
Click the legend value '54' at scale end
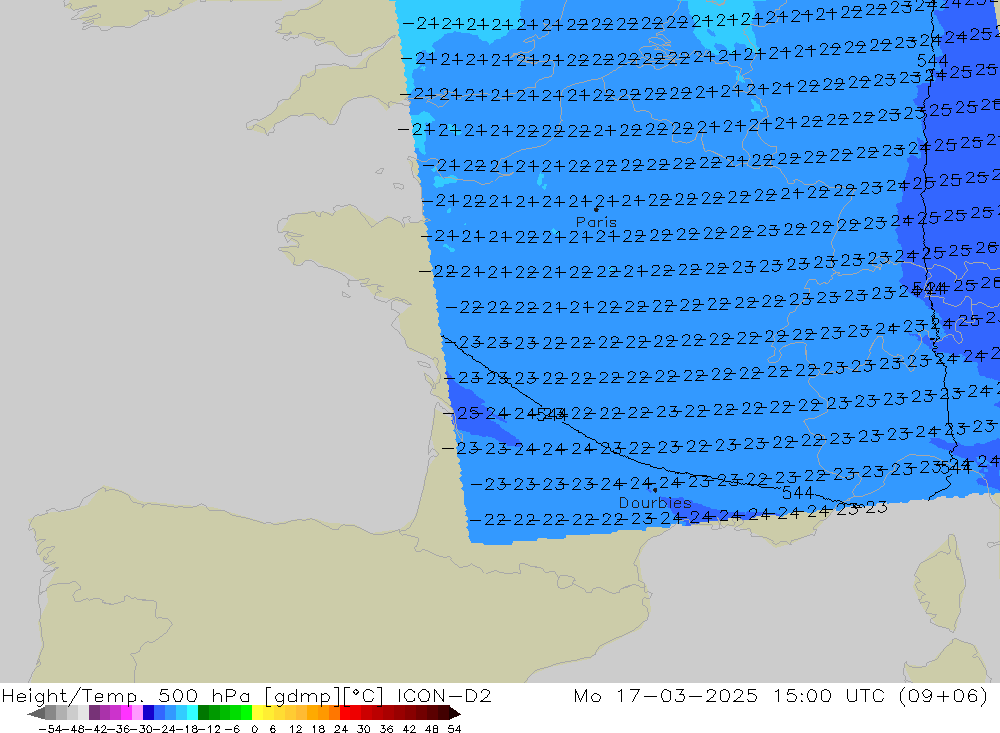click(x=454, y=729)
